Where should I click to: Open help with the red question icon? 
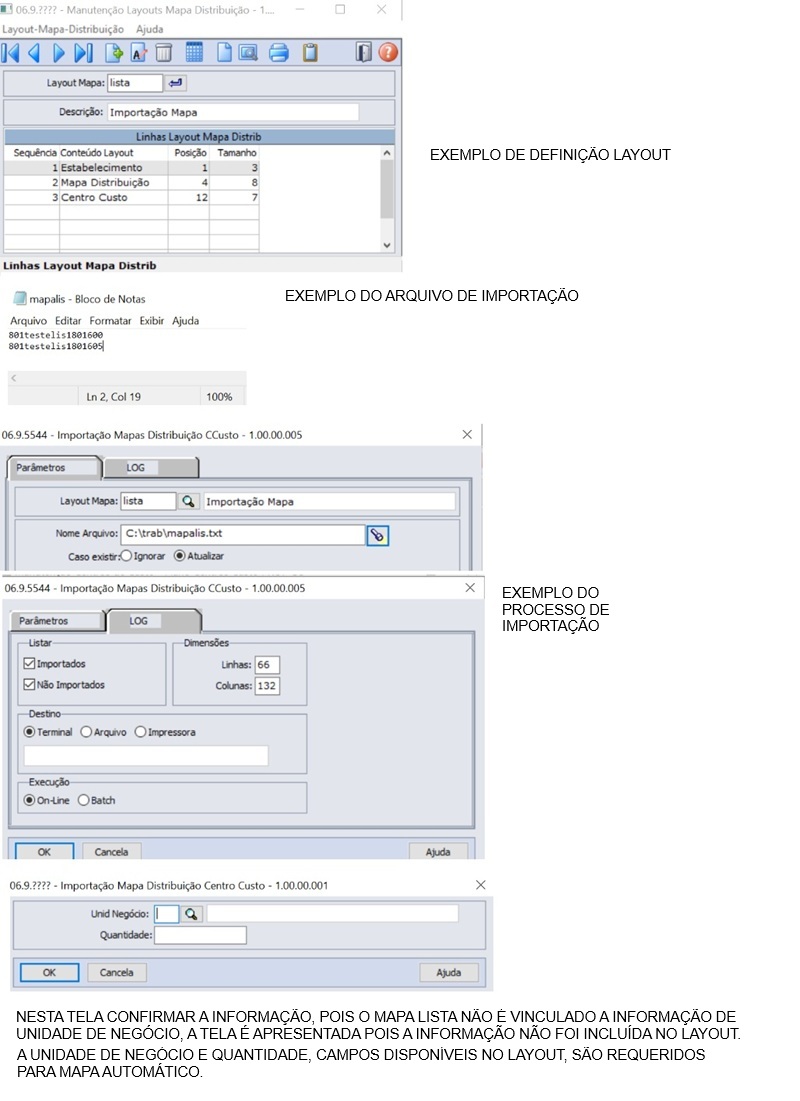point(388,53)
